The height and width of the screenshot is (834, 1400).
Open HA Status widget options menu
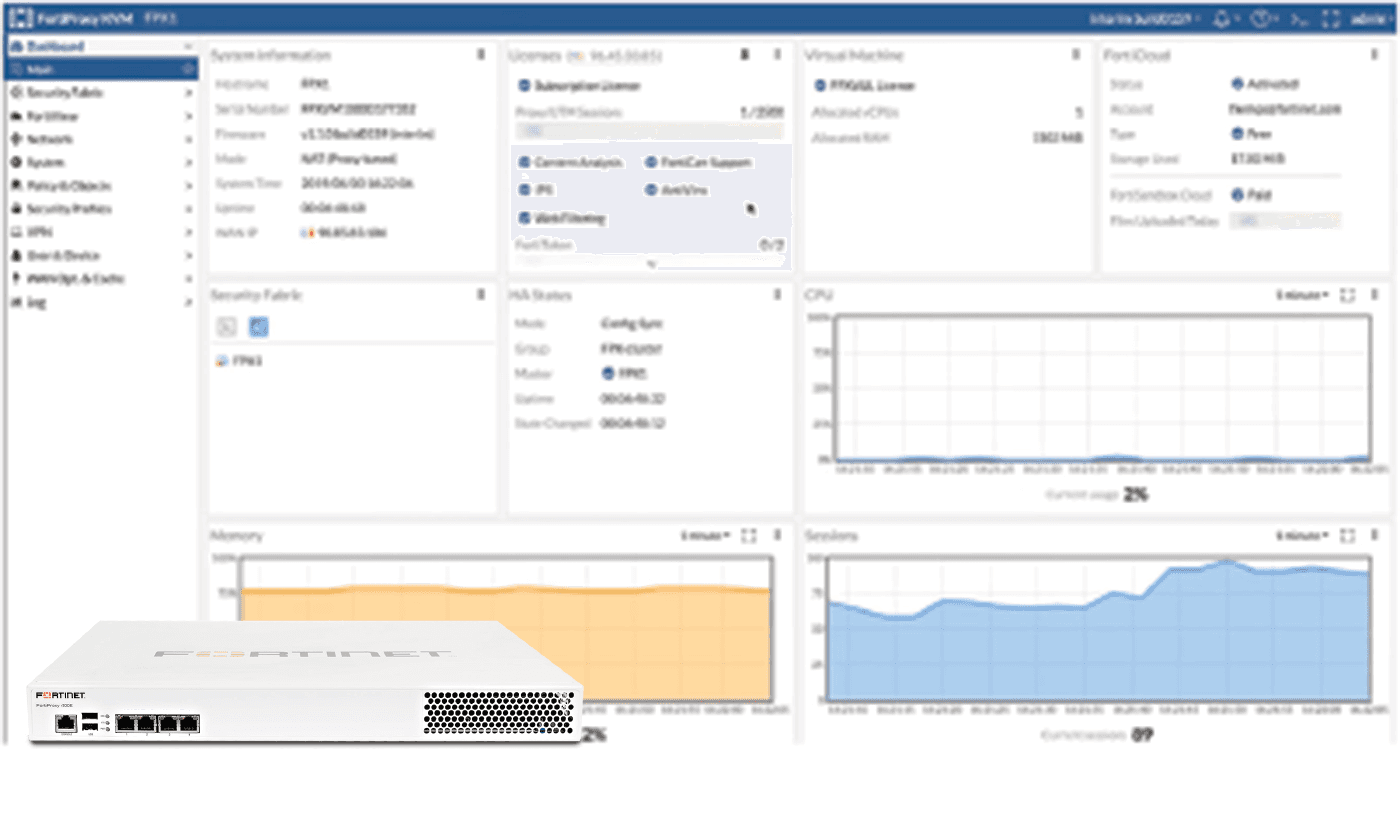[777, 295]
